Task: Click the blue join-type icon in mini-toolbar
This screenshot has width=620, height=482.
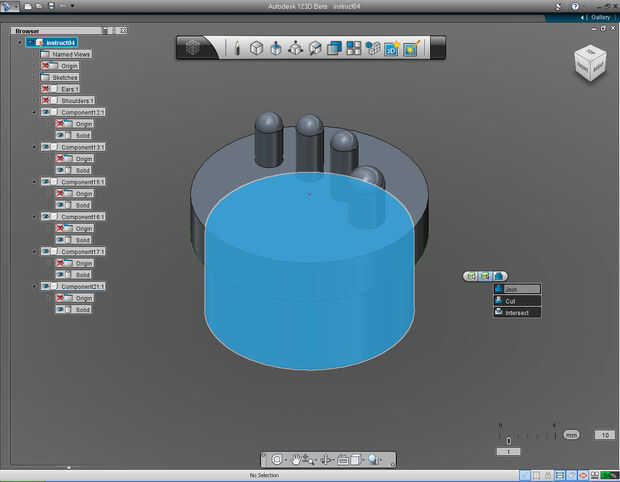Action: point(499,276)
